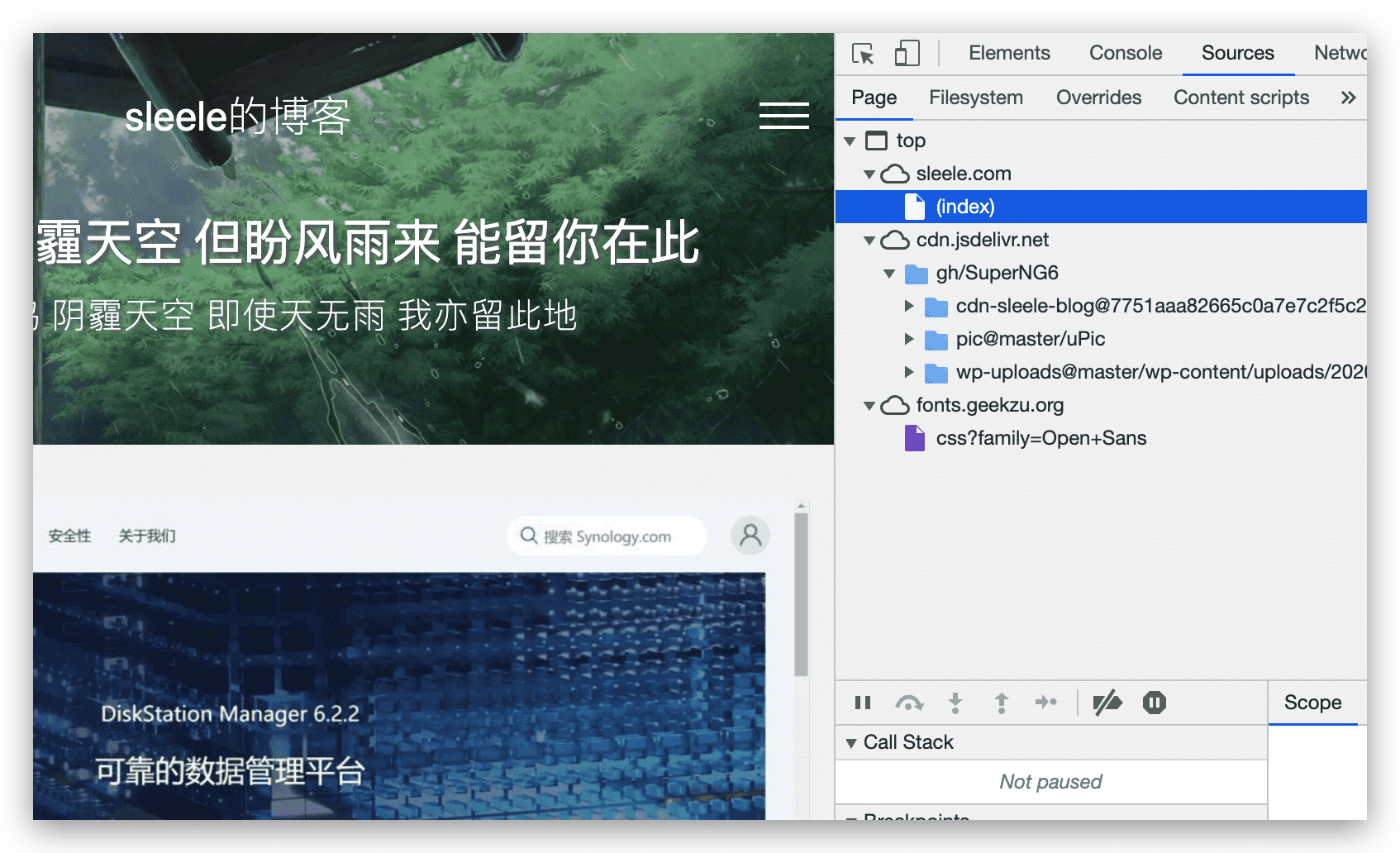1400x853 pixels.
Task: Open the Elements tab
Action: point(1009,53)
